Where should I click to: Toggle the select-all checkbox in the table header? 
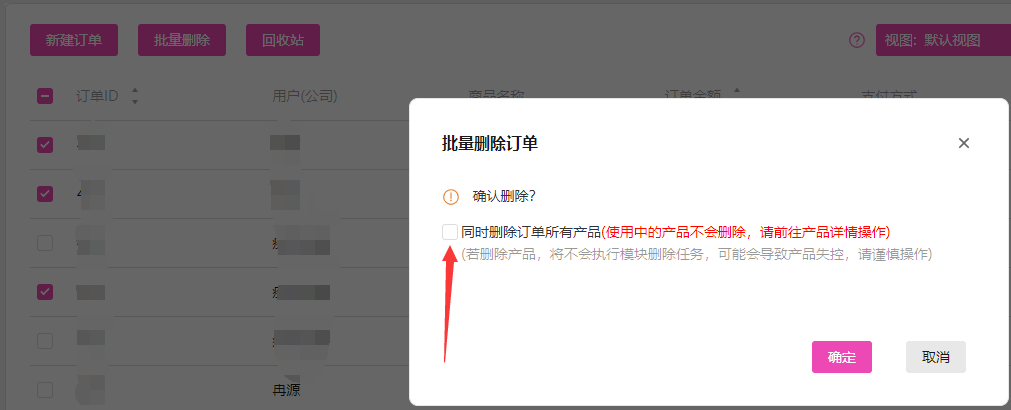click(45, 96)
